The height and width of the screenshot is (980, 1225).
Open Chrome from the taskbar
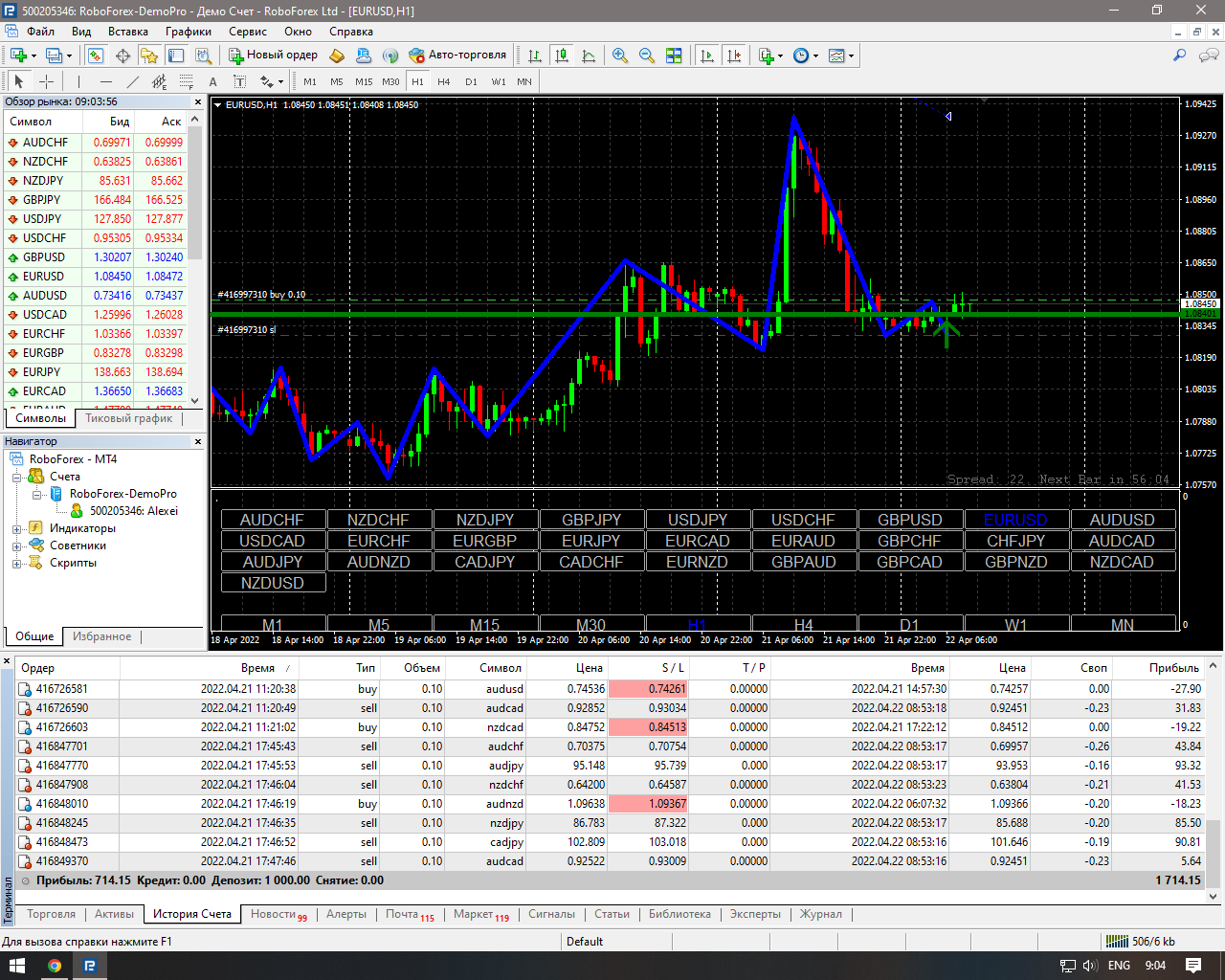coord(55,966)
